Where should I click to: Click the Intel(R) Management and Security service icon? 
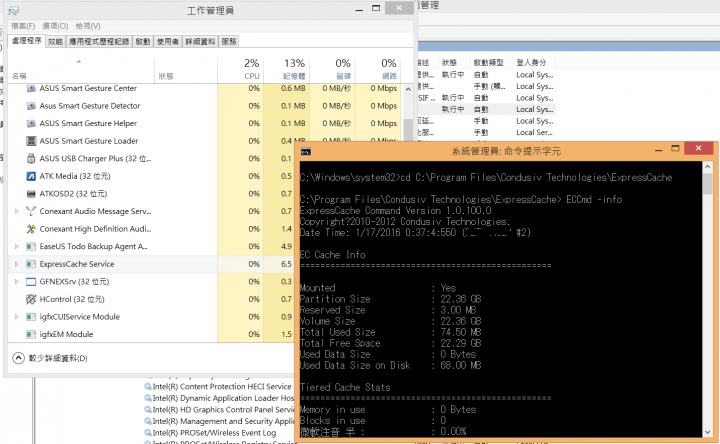(148, 421)
